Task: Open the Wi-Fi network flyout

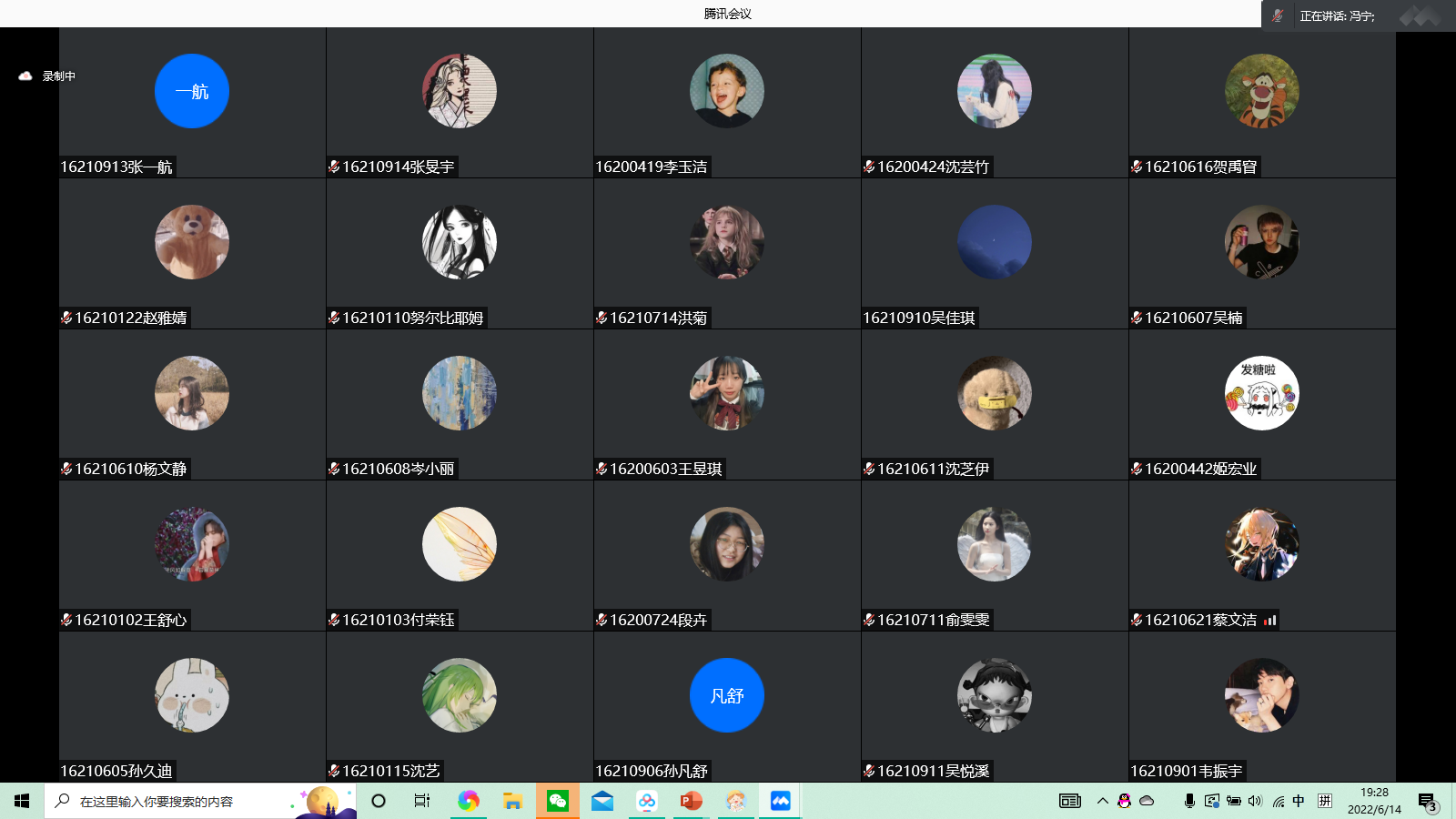Action: click(1278, 801)
